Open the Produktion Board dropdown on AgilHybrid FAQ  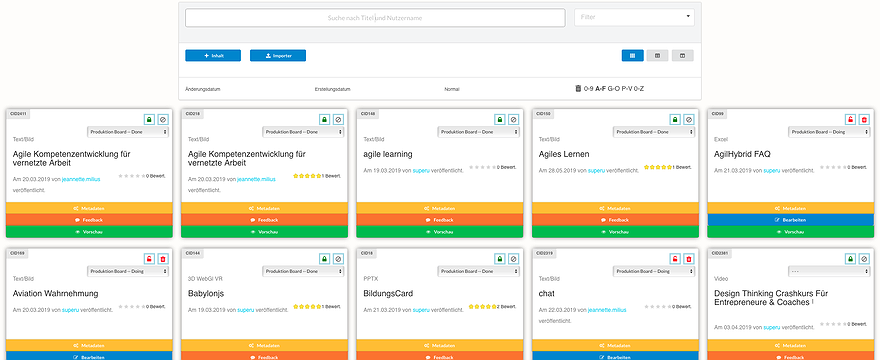coord(829,132)
